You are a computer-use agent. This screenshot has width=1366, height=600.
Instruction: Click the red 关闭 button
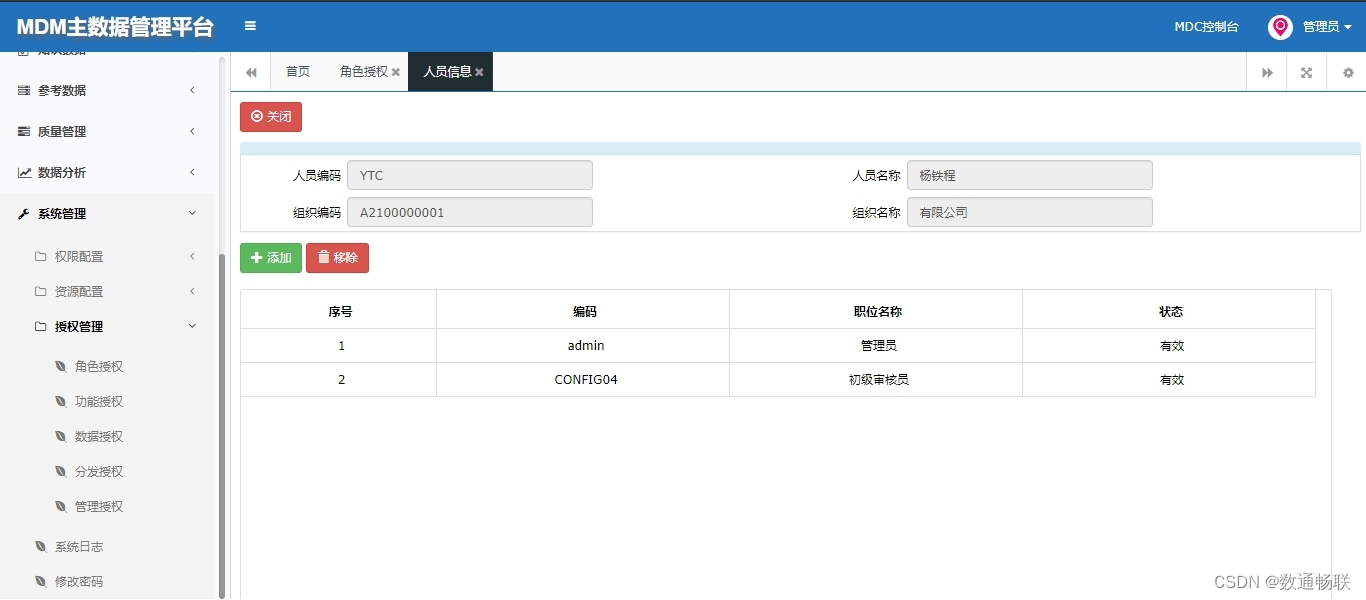pos(271,117)
